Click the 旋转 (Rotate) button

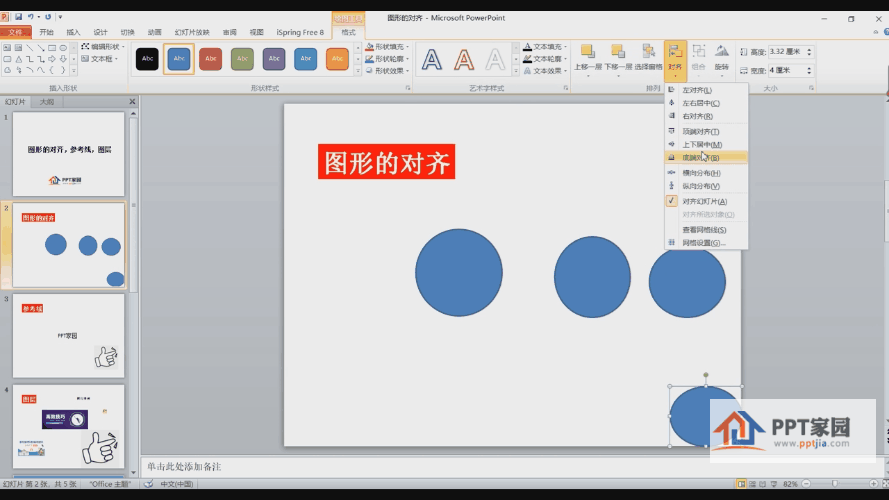pos(721,58)
